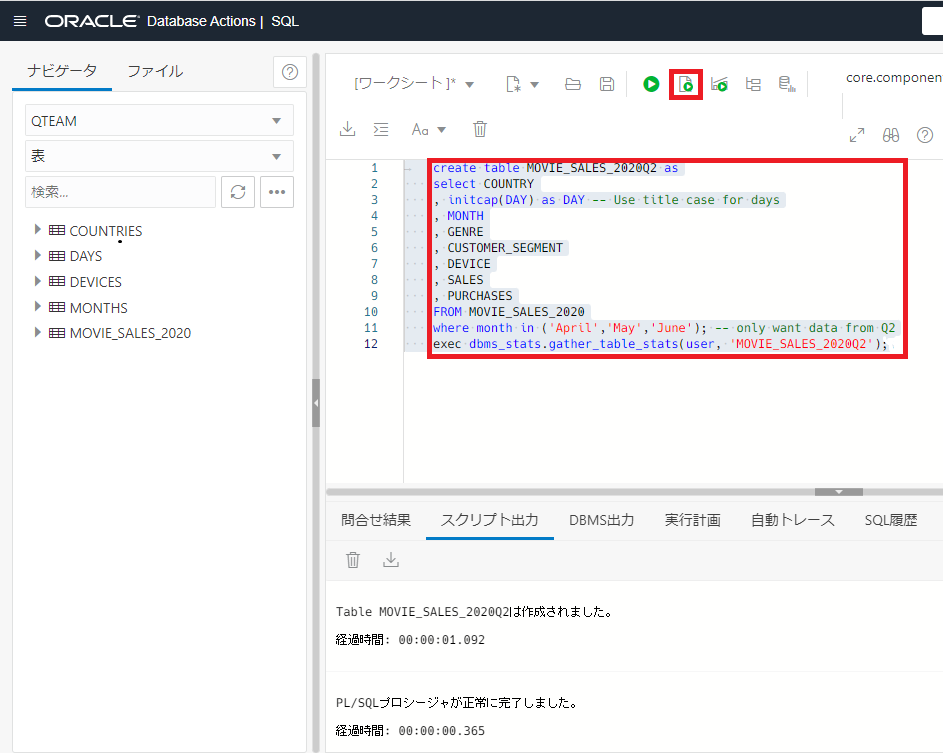This screenshot has height=753, width=943.
Task: Switch to the ファイル tab
Action: pyautogui.click(x=155, y=71)
